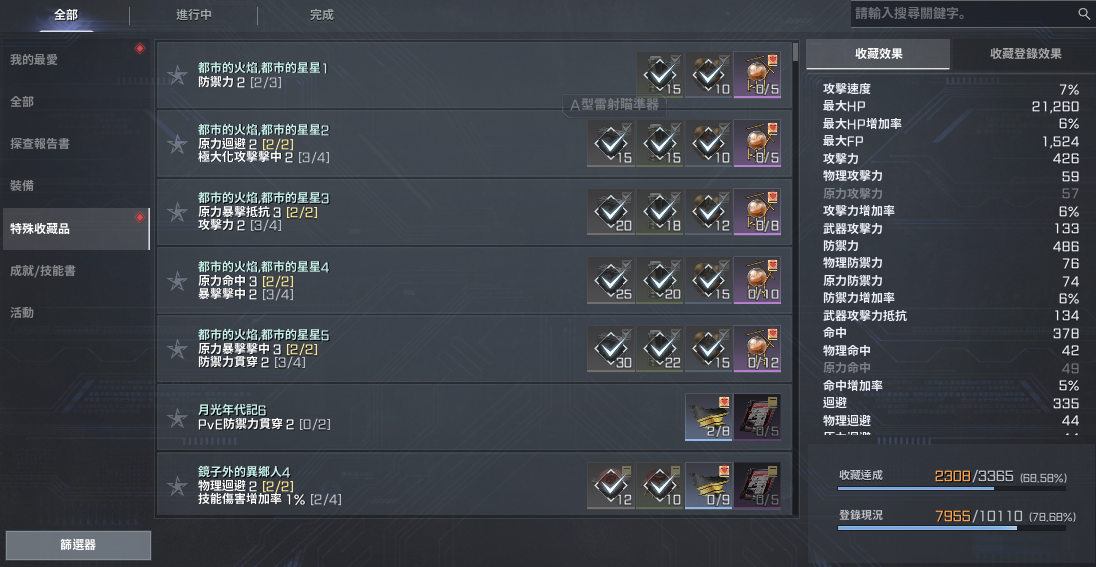Select the 0/5 item icon in 都市的星星1 row

click(x=757, y=75)
